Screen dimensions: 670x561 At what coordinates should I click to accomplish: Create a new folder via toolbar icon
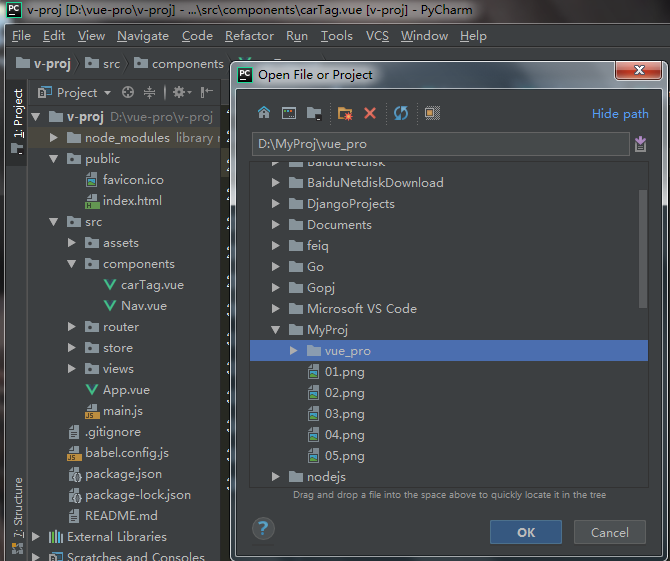point(345,113)
